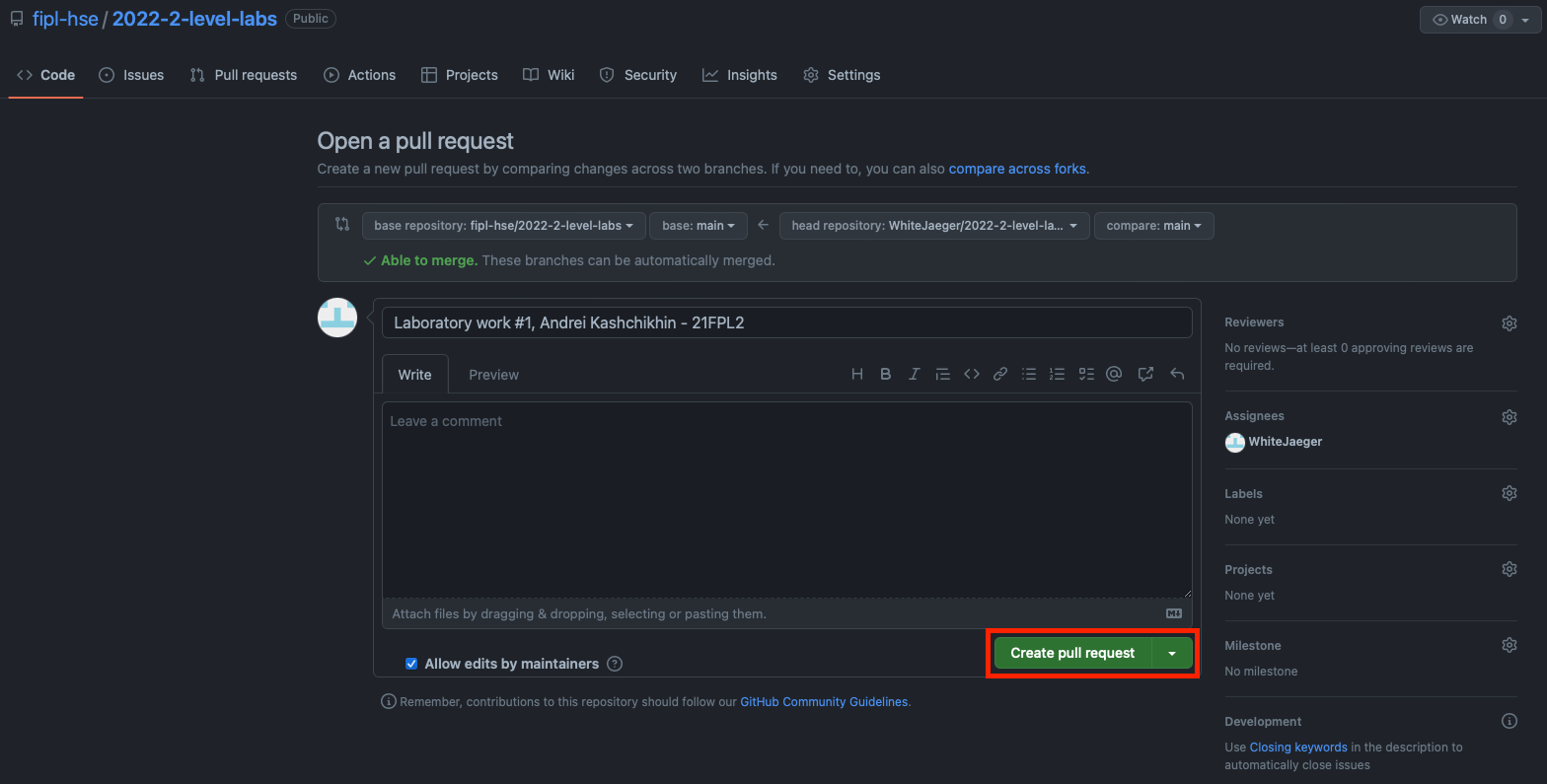This screenshot has height=784, width=1547.
Task: Open the Projects tab
Action: [x=459, y=75]
